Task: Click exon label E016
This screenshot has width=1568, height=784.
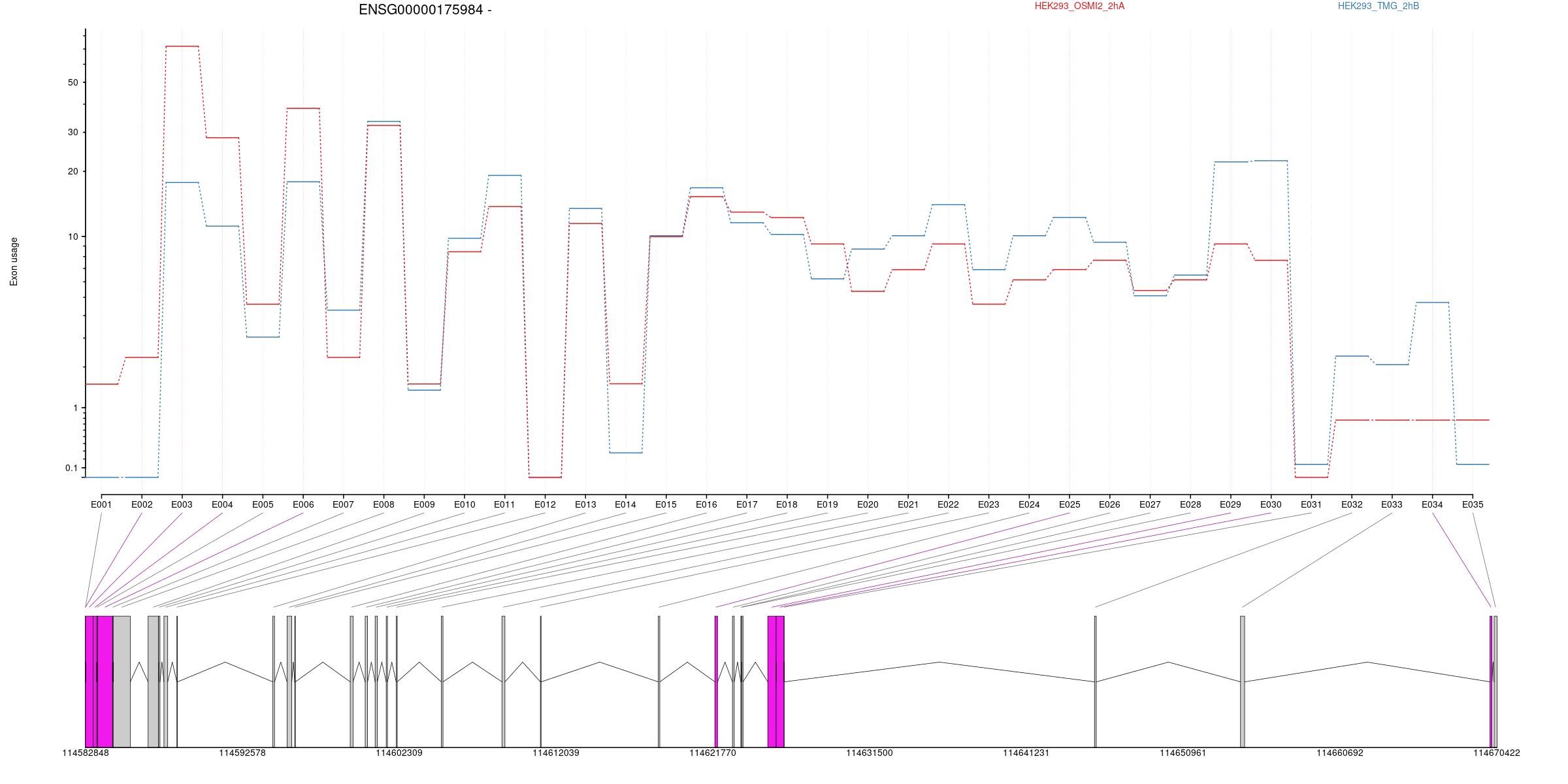Action: (706, 504)
